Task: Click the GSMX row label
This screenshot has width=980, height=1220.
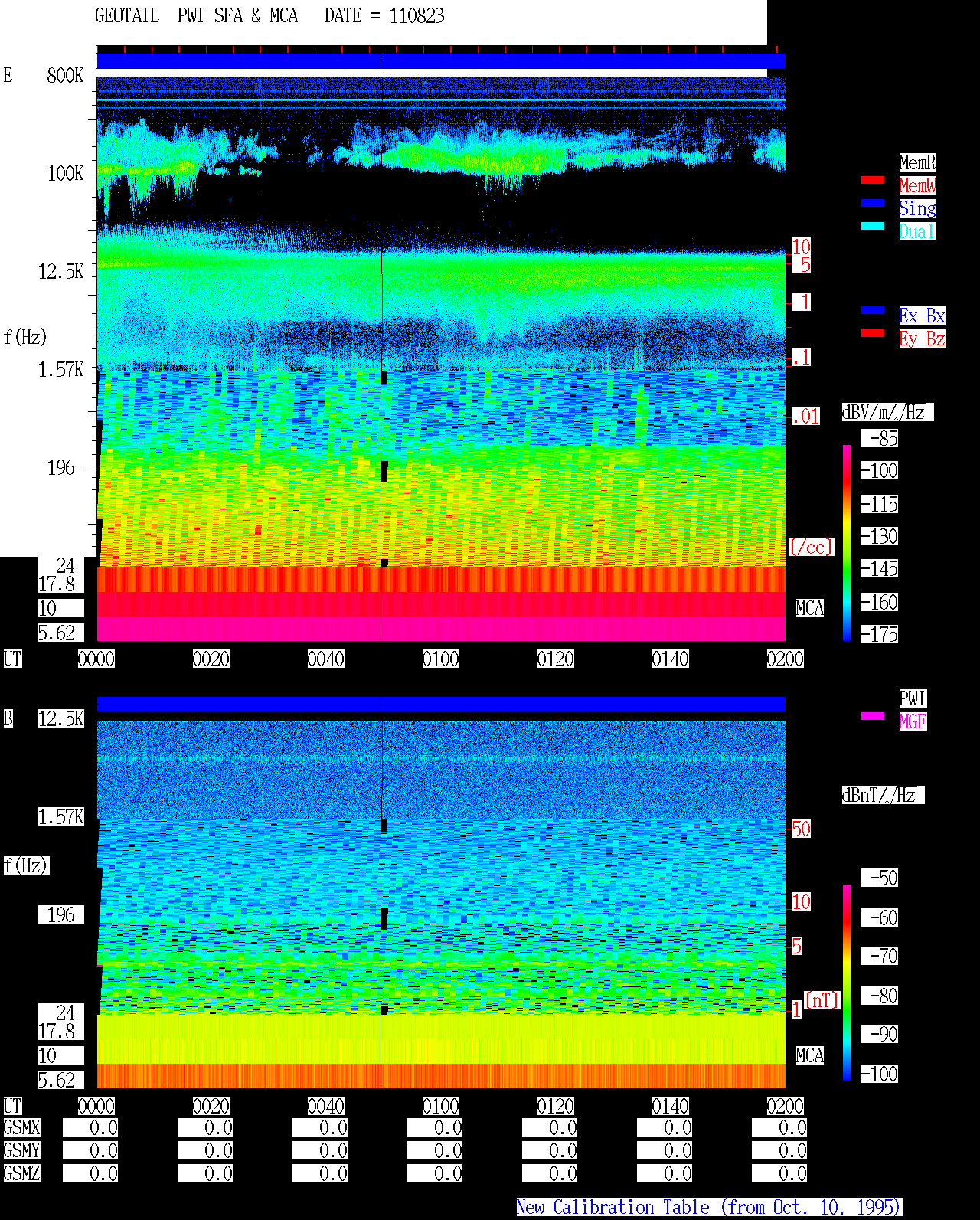Action: point(22,1127)
